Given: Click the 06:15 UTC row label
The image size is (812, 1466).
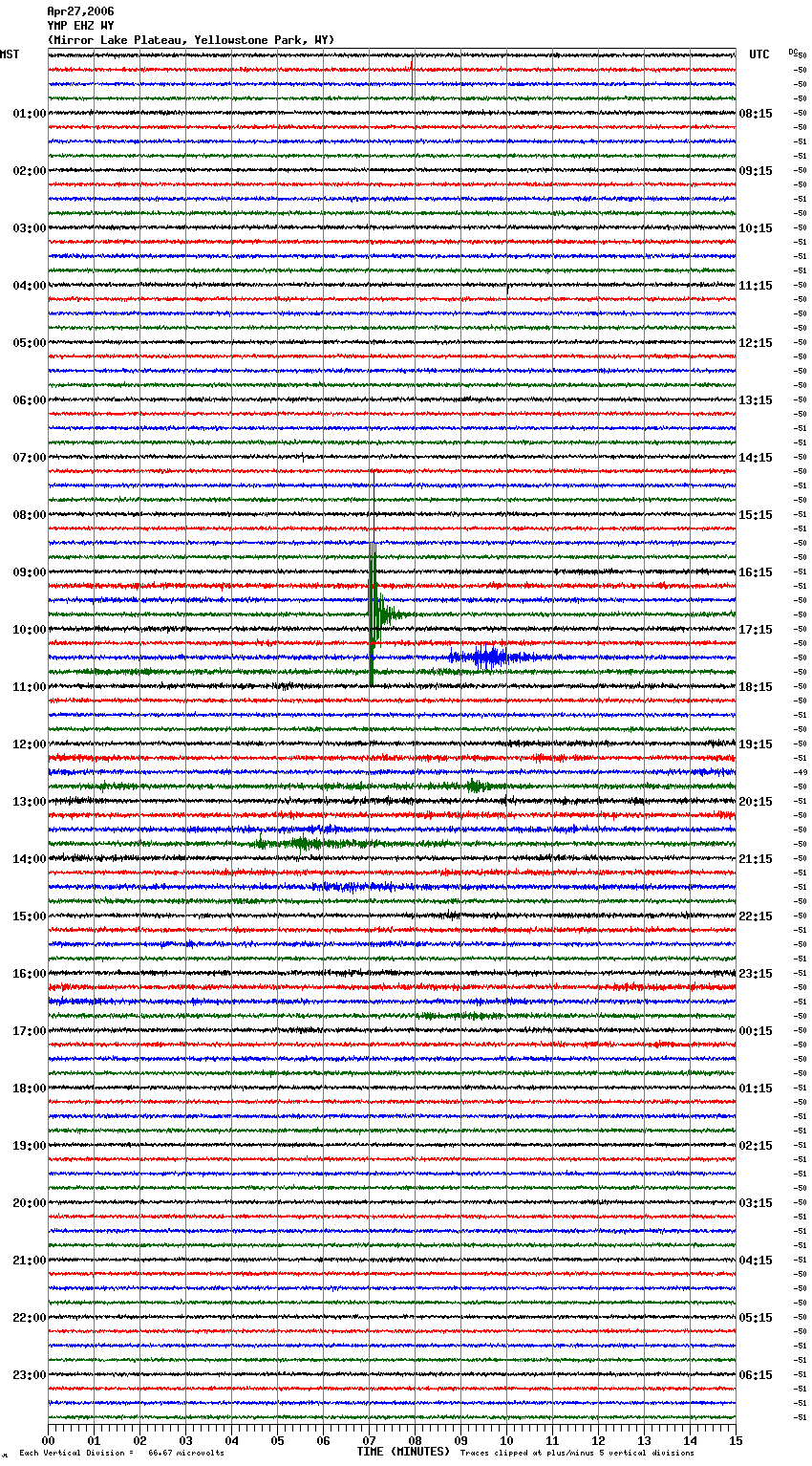Looking at the screenshot, I should 756,1375.
